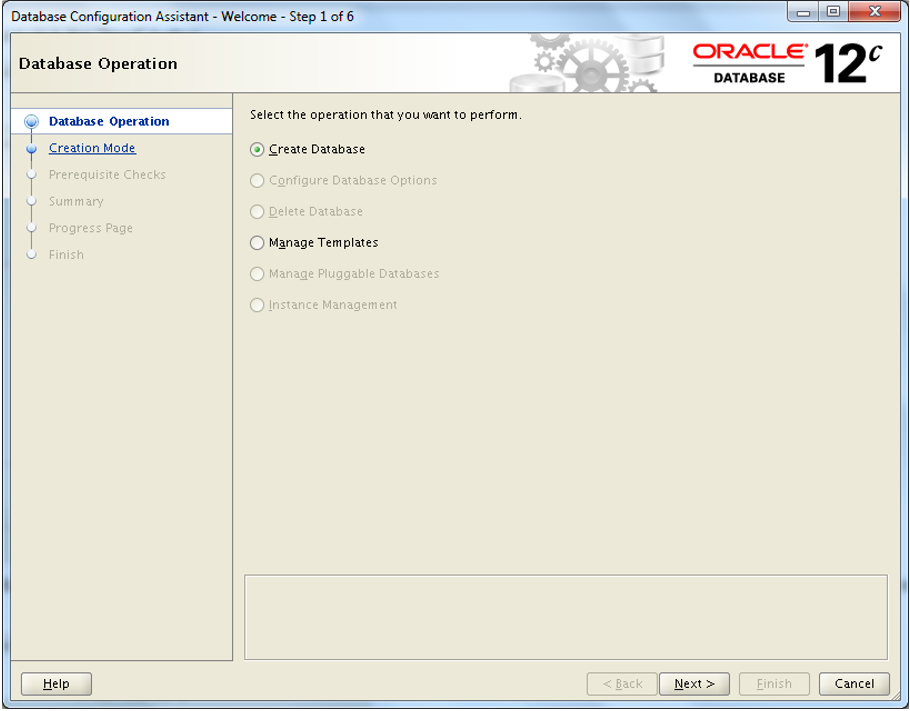Click the Database Operation step bullet icon
This screenshot has width=910, height=711.
coord(31,121)
